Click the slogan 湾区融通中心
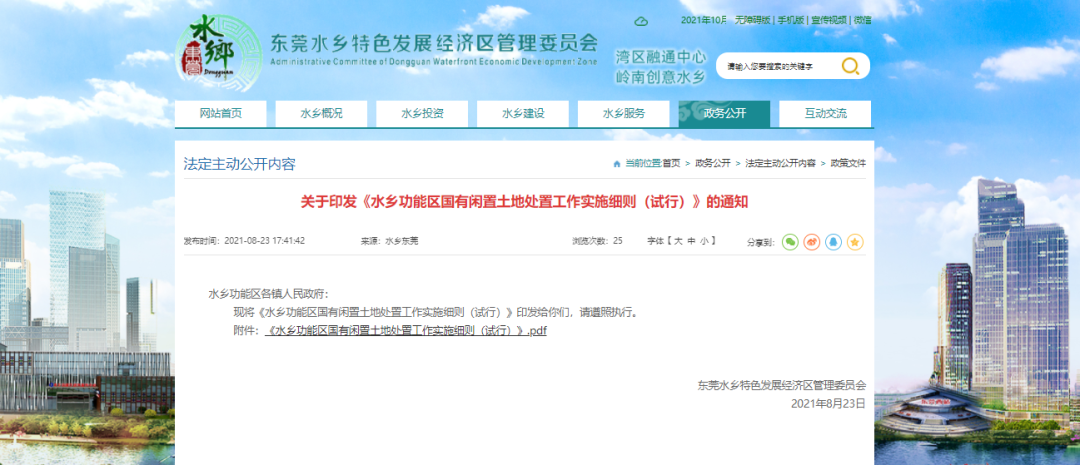Image resolution: width=1080 pixels, height=465 pixels. click(661, 56)
